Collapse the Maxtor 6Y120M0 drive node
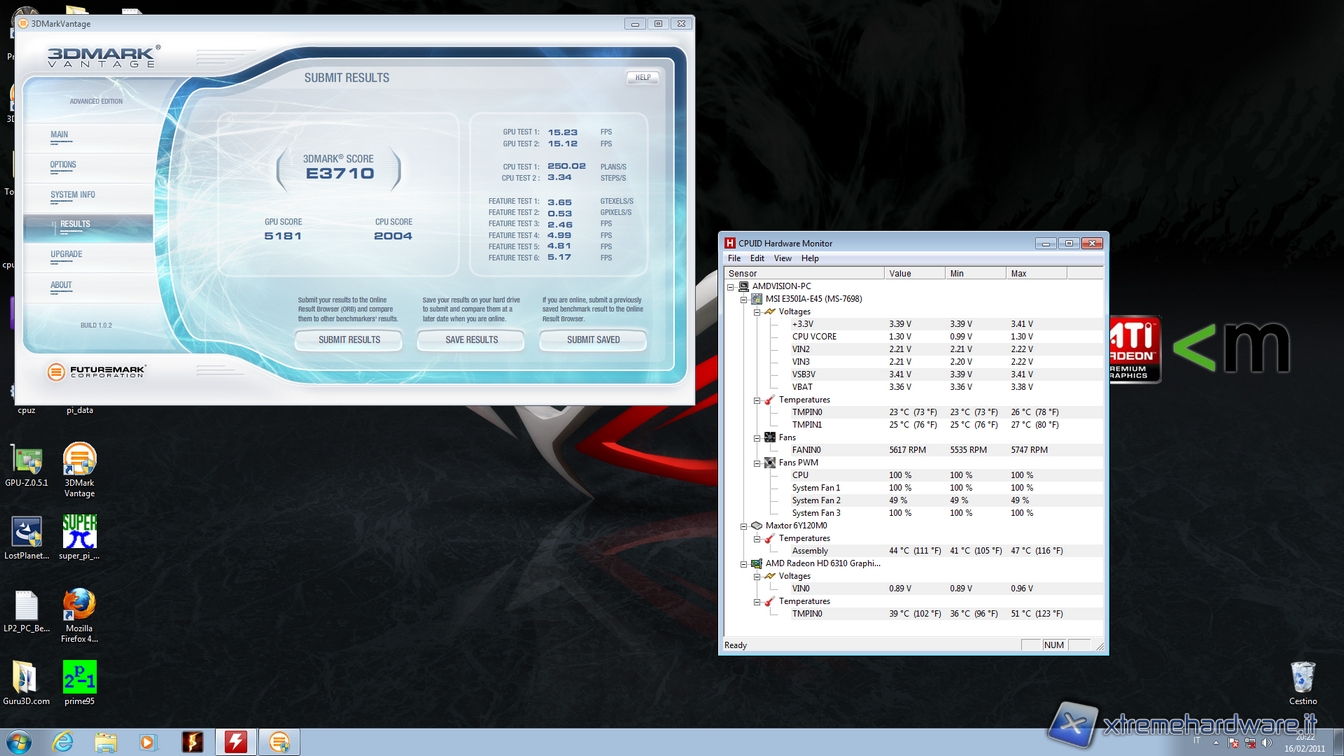Viewport: 1344px width, 756px height. point(744,526)
